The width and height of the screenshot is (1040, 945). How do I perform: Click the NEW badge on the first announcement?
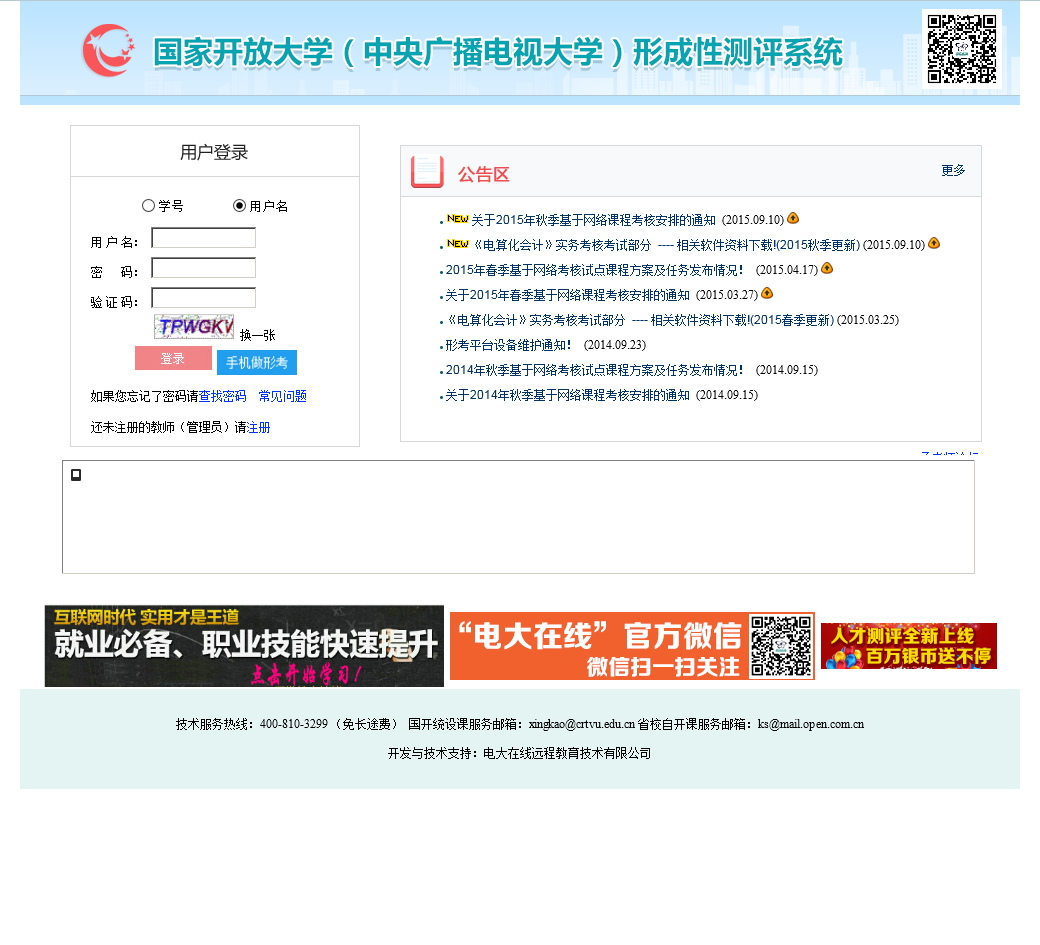[x=458, y=219]
